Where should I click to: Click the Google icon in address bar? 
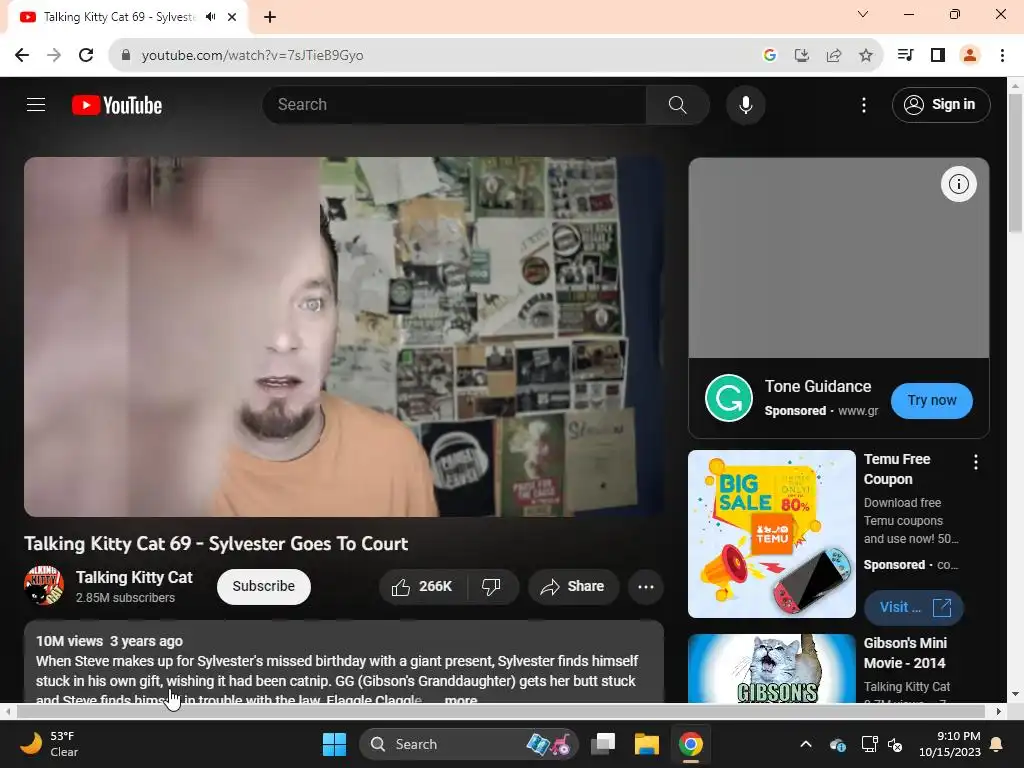pyautogui.click(x=769, y=55)
